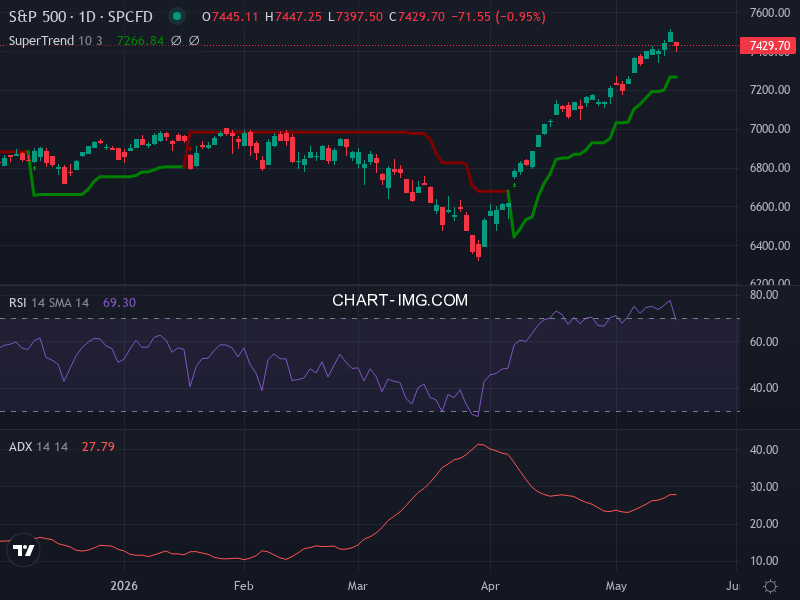Click the 7200.00 price axis label
Screen dimensions: 800x600
[770, 90]
